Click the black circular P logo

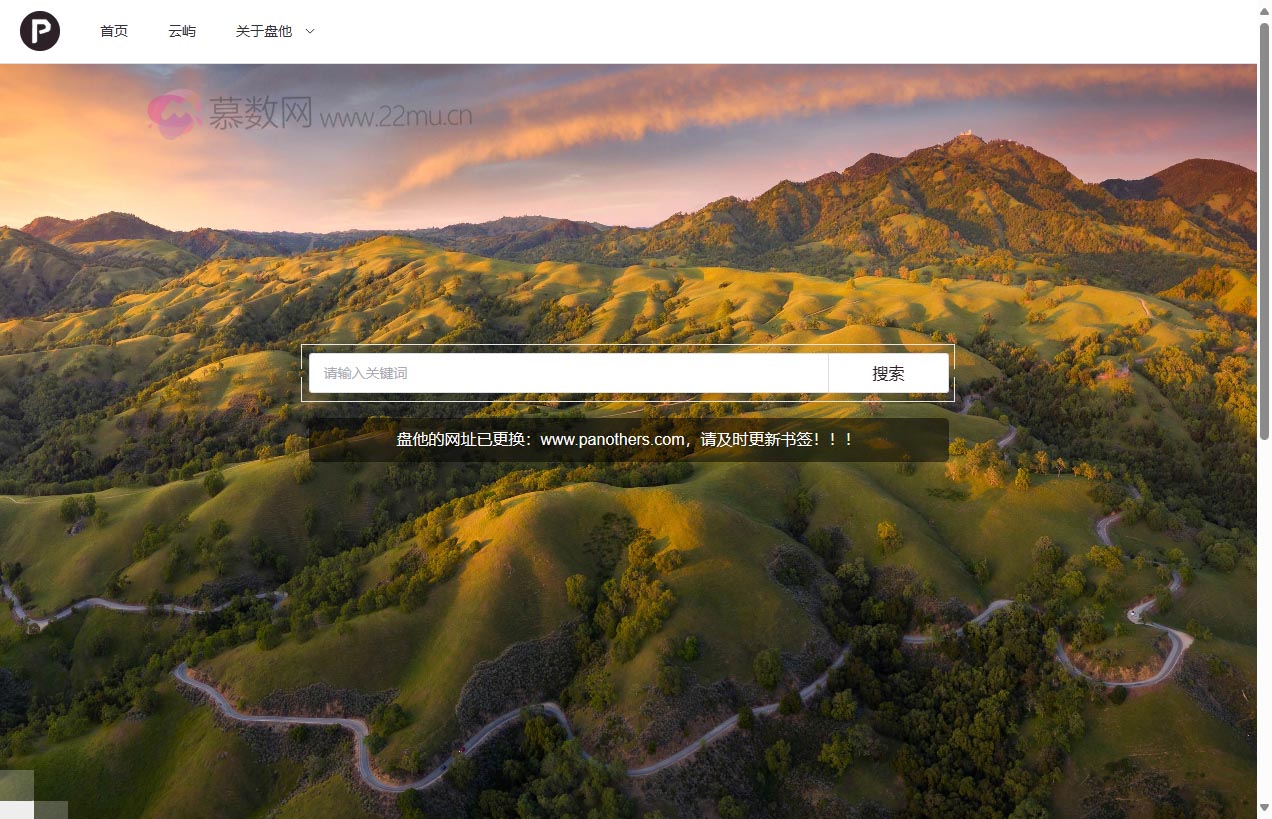point(40,31)
